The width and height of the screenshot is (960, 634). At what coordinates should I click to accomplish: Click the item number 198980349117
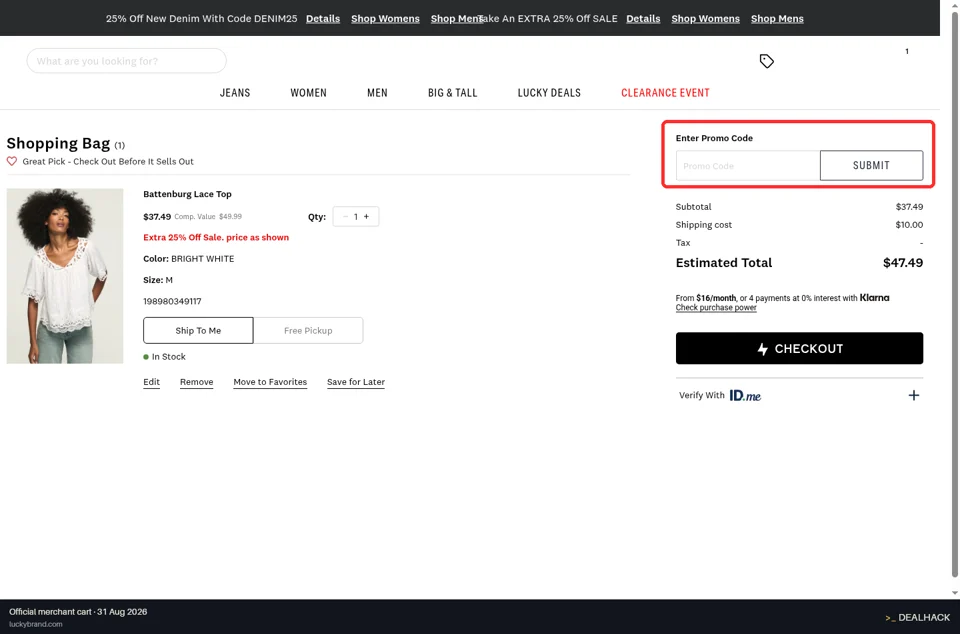coord(172,301)
